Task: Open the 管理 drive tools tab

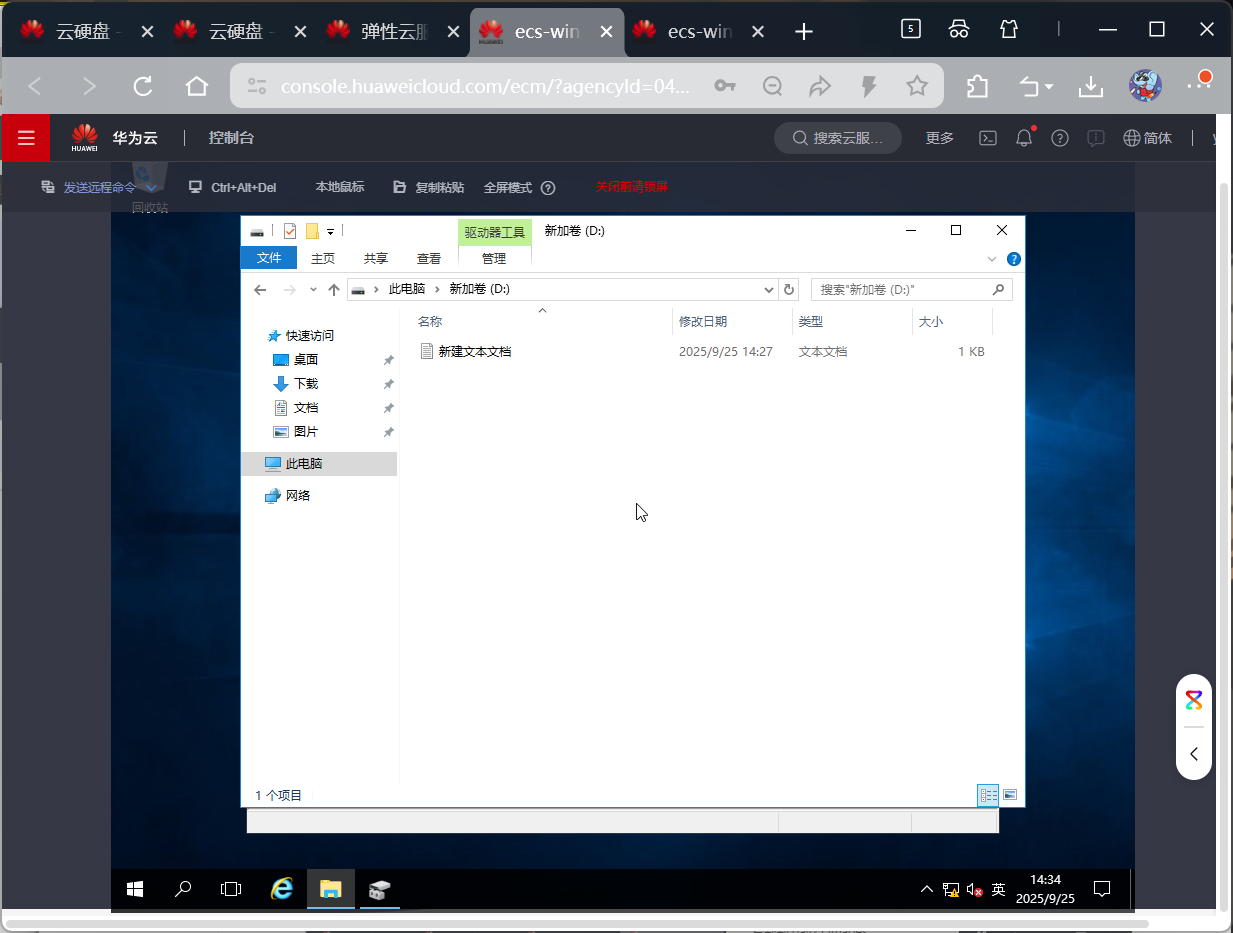Action: [x=494, y=258]
